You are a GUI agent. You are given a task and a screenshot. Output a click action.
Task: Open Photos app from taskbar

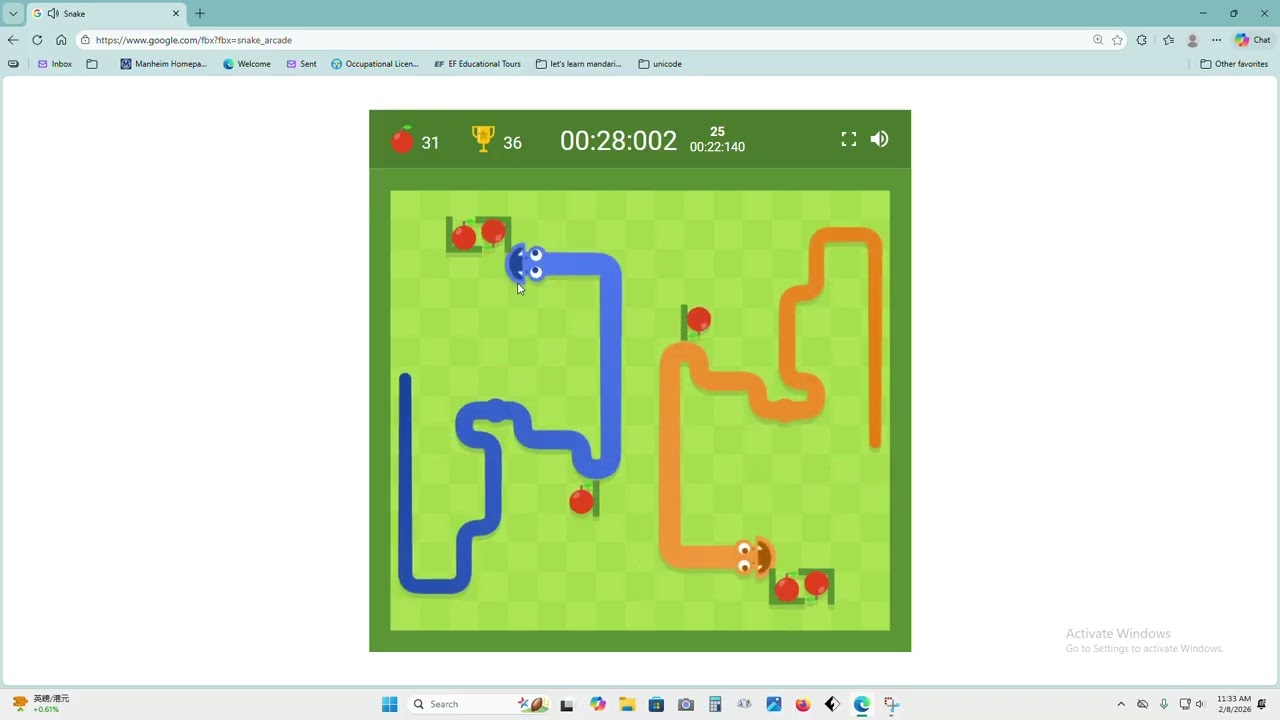click(x=773, y=704)
